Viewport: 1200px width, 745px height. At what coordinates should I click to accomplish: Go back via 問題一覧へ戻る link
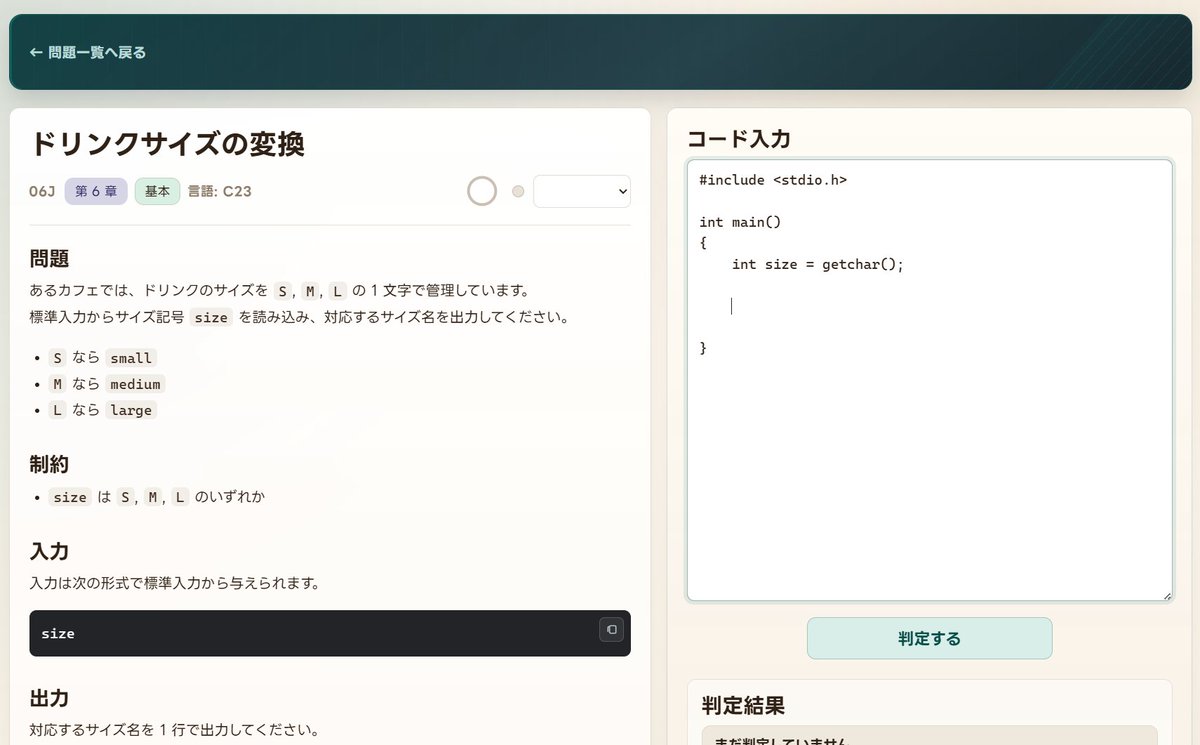(x=88, y=52)
